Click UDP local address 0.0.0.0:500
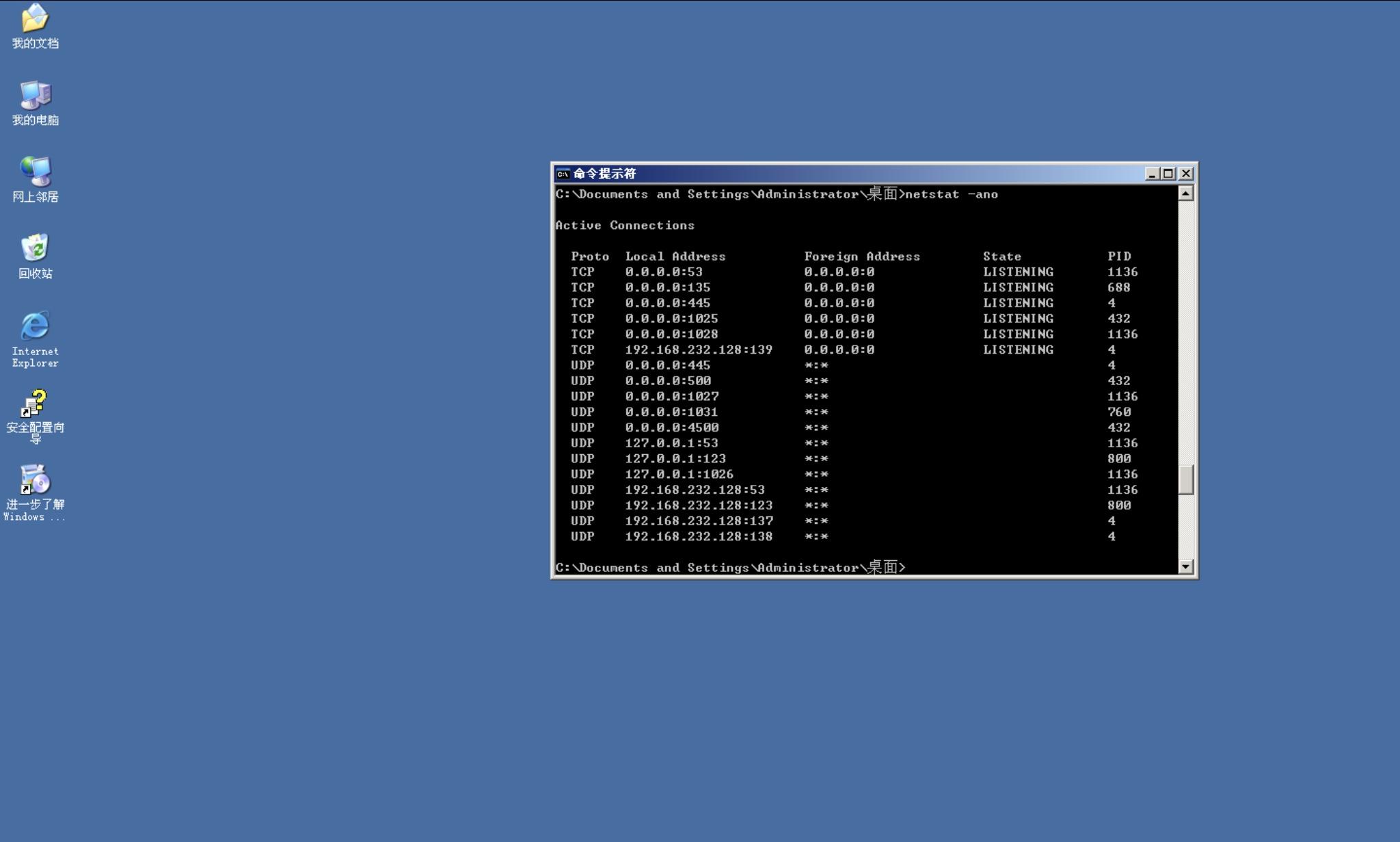Screen dimensions: 1400x842 tap(668, 381)
